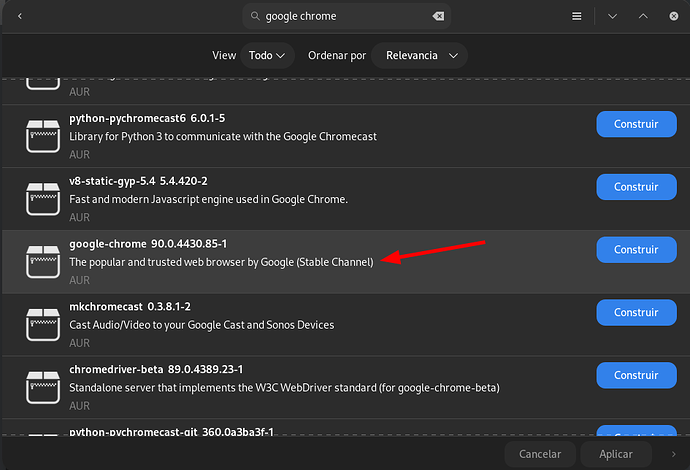Image resolution: width=690 pixels, height=470 pixels.
Task: Click the package icon for mkchromecast
Action: [x=43, y=324]
